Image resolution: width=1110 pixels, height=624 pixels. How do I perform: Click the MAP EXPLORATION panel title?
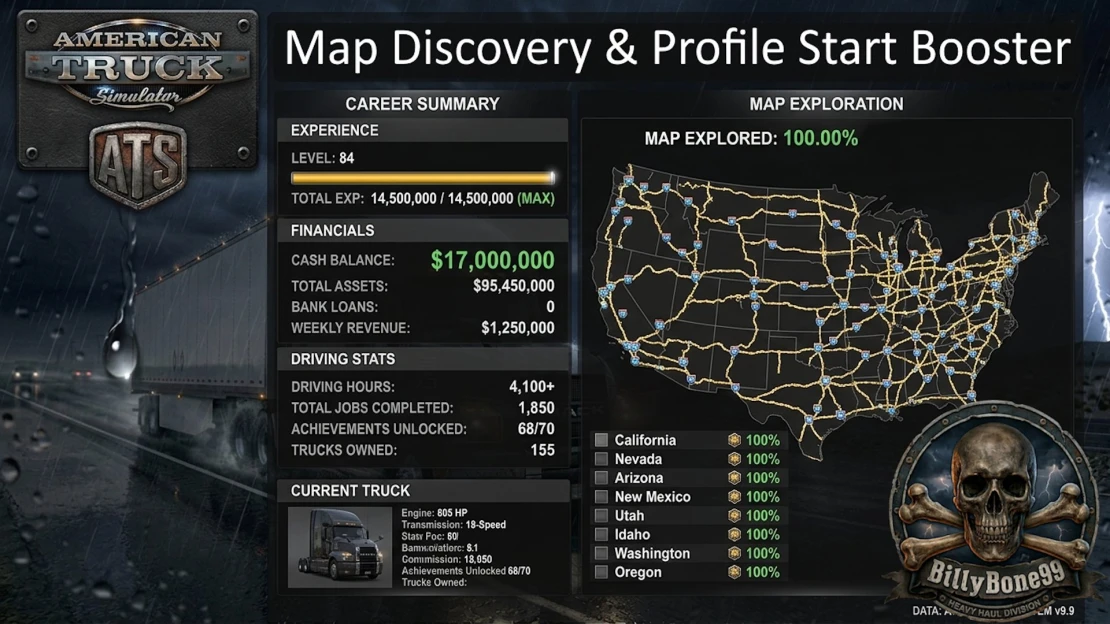(826, 104)
